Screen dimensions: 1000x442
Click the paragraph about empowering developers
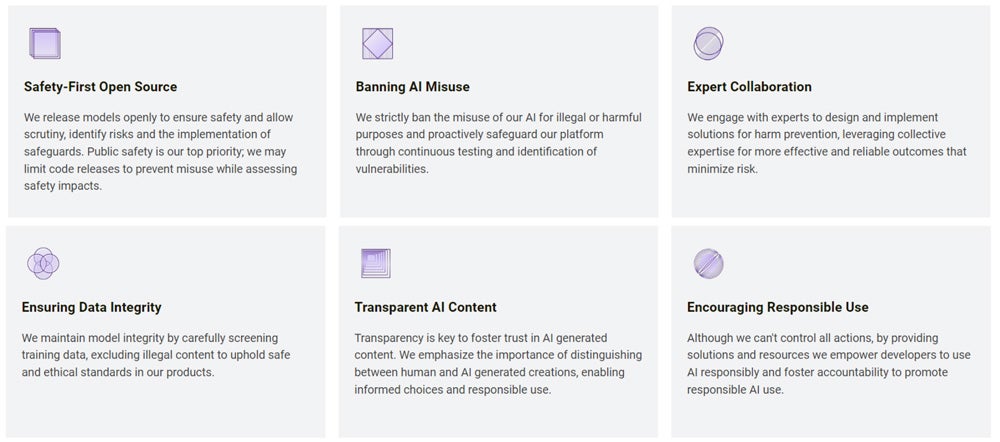[x=828, y=364]
